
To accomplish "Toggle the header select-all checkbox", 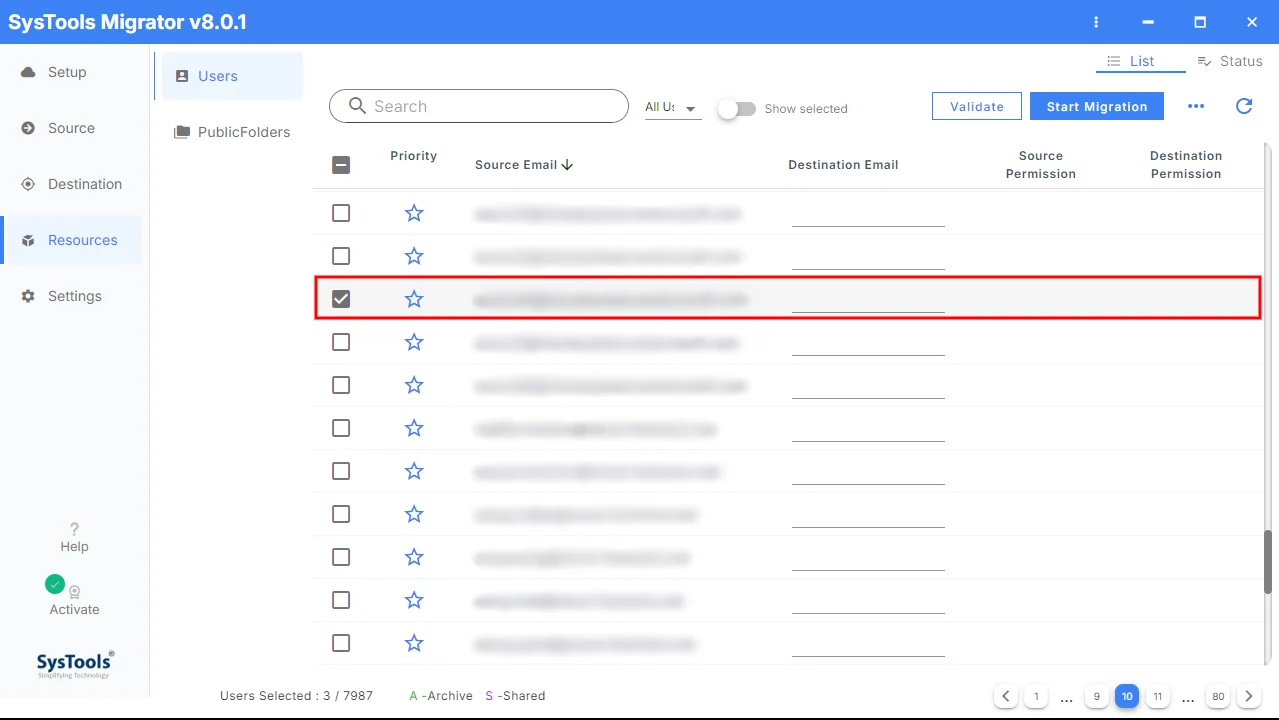I will (x=341, y=165).
